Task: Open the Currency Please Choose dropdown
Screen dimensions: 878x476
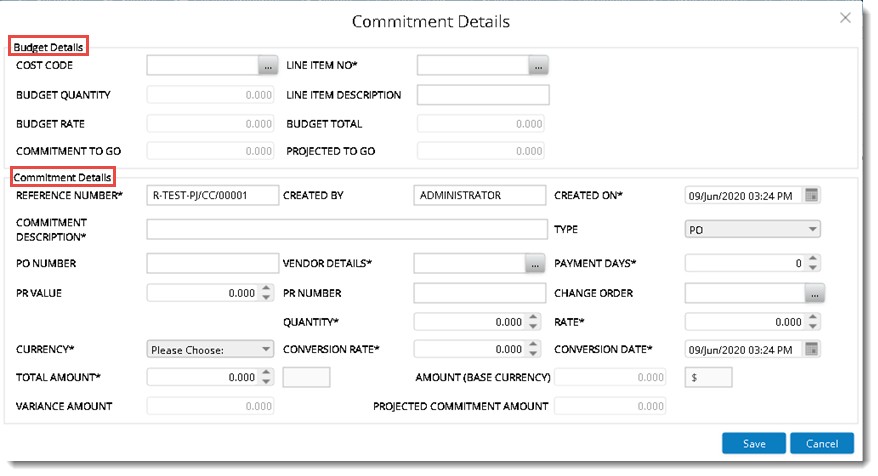Action: [x=210, y=349]
